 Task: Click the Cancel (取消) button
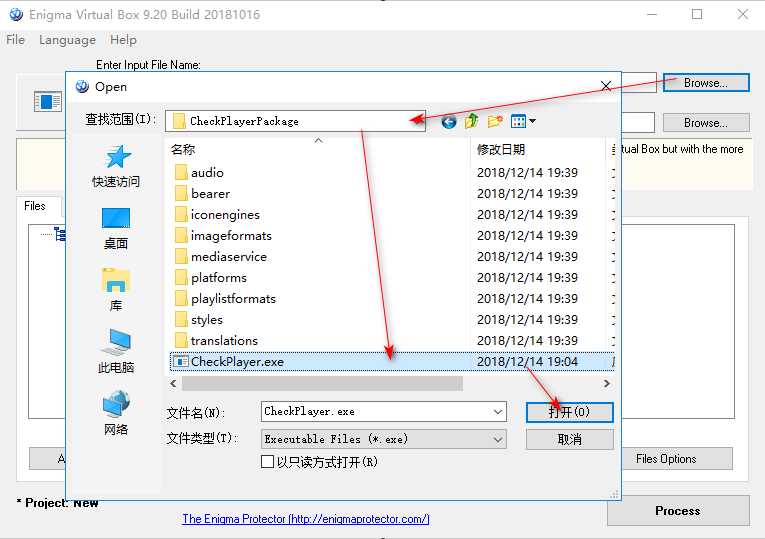[x=569, y=439]
